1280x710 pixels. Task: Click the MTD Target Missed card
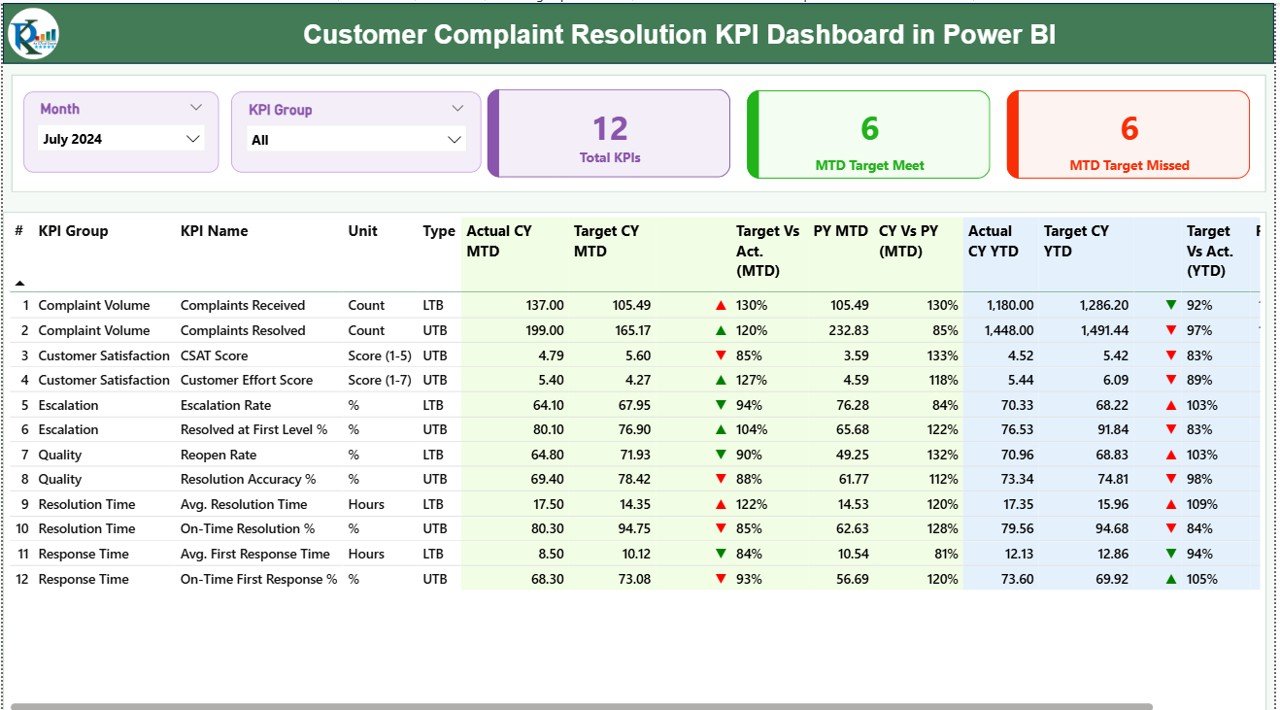click(x=1129, y=134)
